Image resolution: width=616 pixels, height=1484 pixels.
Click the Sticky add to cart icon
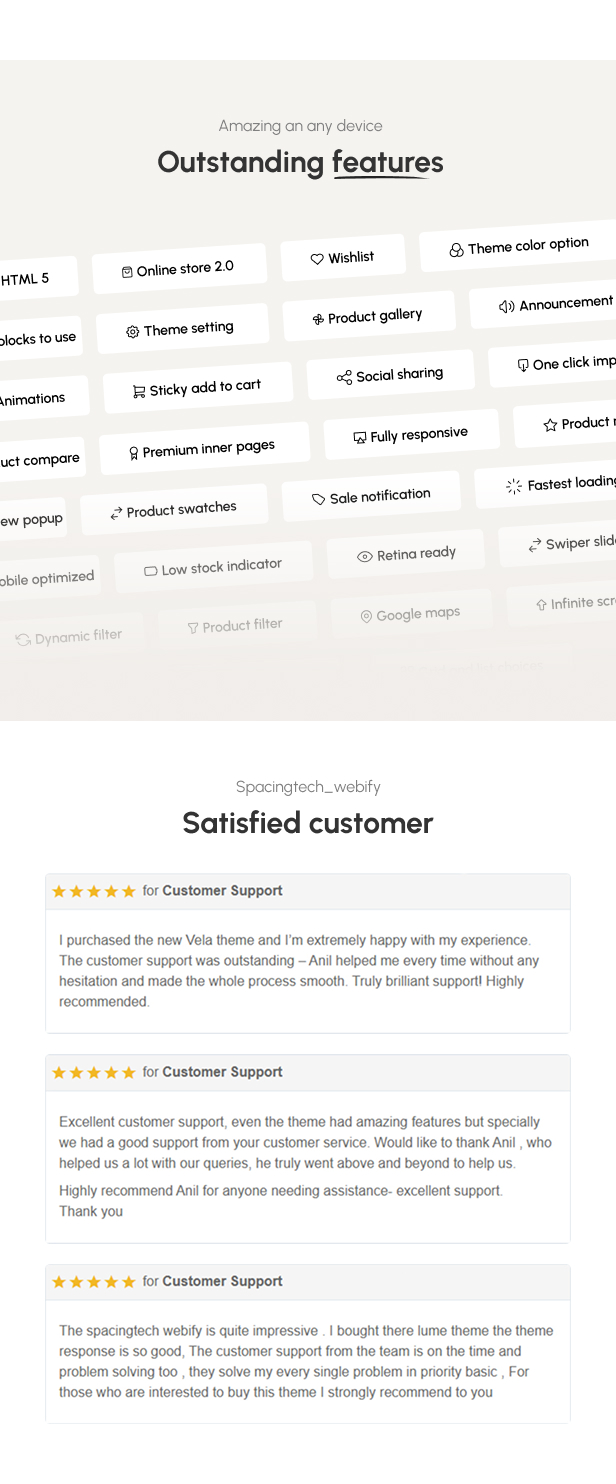[137, 386]
